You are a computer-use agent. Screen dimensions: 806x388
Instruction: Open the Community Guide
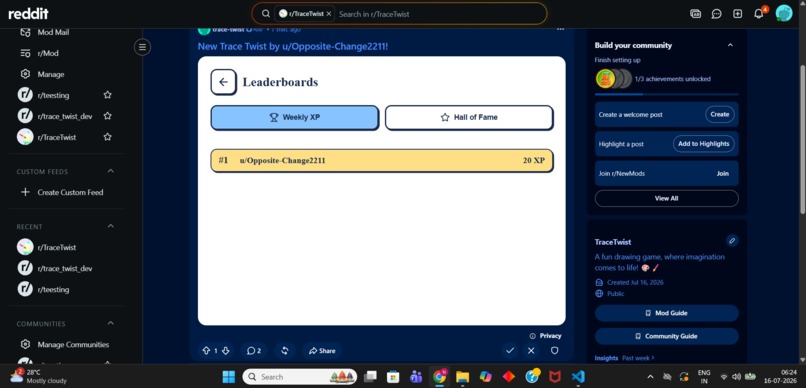(667, 336)
